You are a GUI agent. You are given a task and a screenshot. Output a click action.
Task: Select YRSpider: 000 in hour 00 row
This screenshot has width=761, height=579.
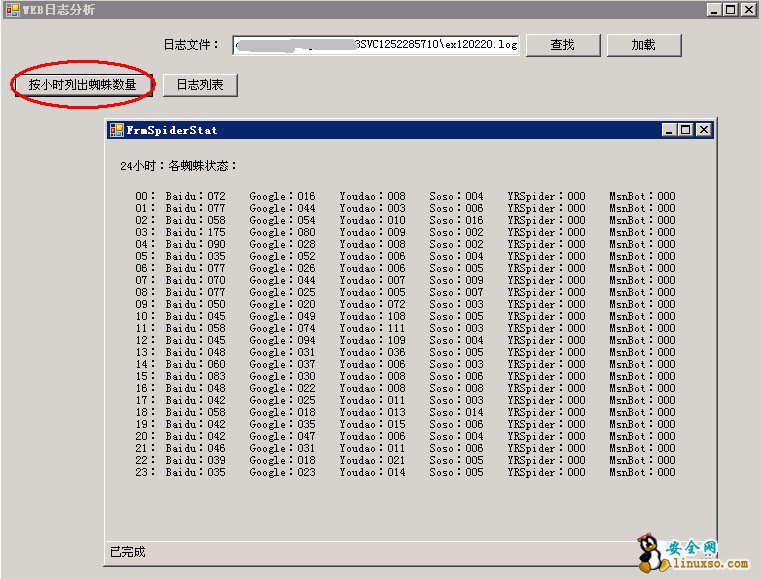click(546, 196)
